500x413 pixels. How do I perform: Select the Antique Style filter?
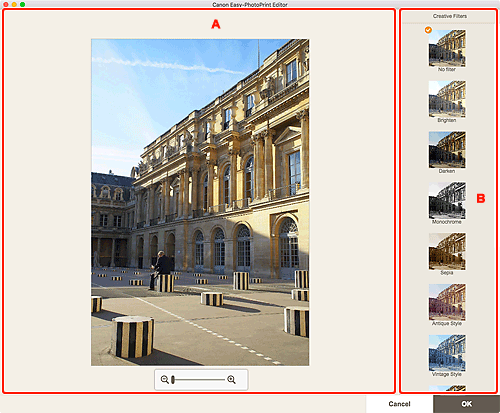coord(447,302)
